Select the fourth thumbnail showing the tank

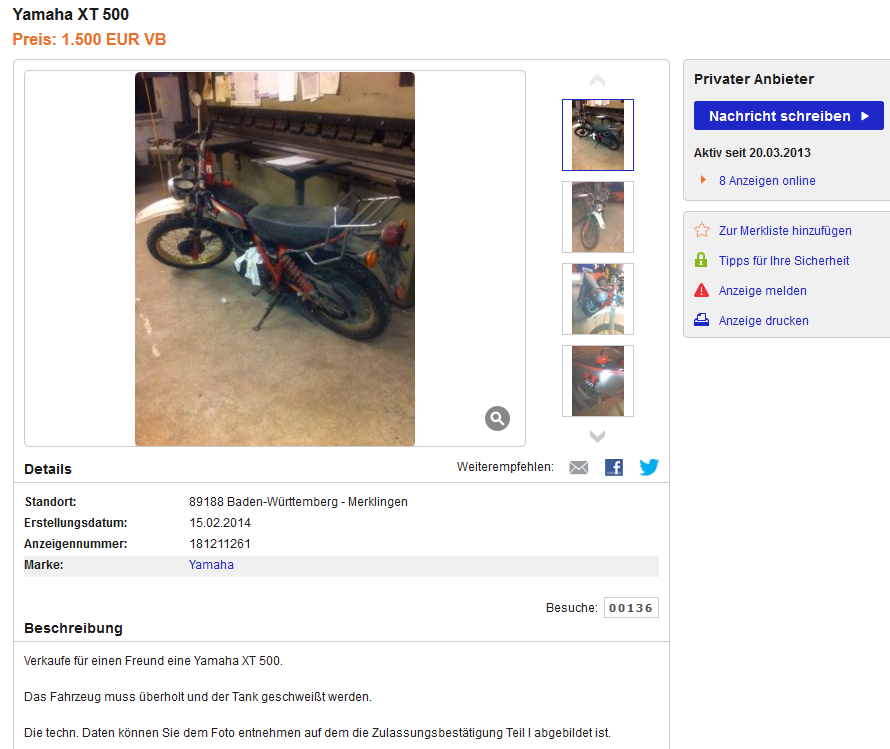(598, 381)
